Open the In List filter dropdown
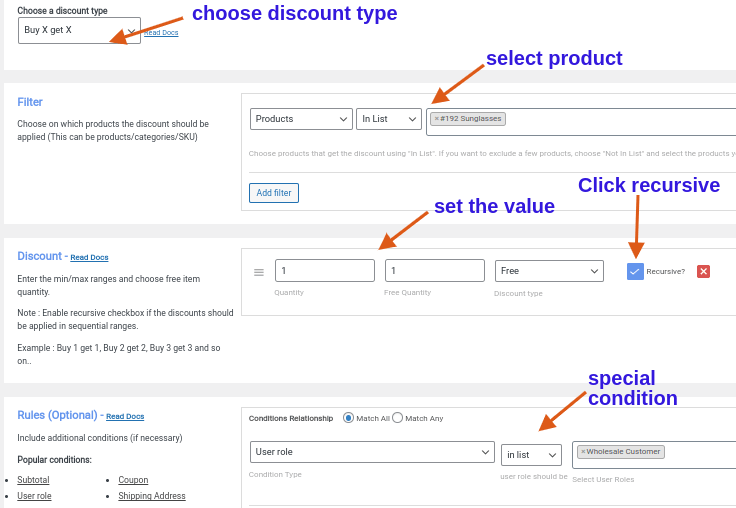The width and height of the screenshot is (736, 508). click(x=388, y=119)
